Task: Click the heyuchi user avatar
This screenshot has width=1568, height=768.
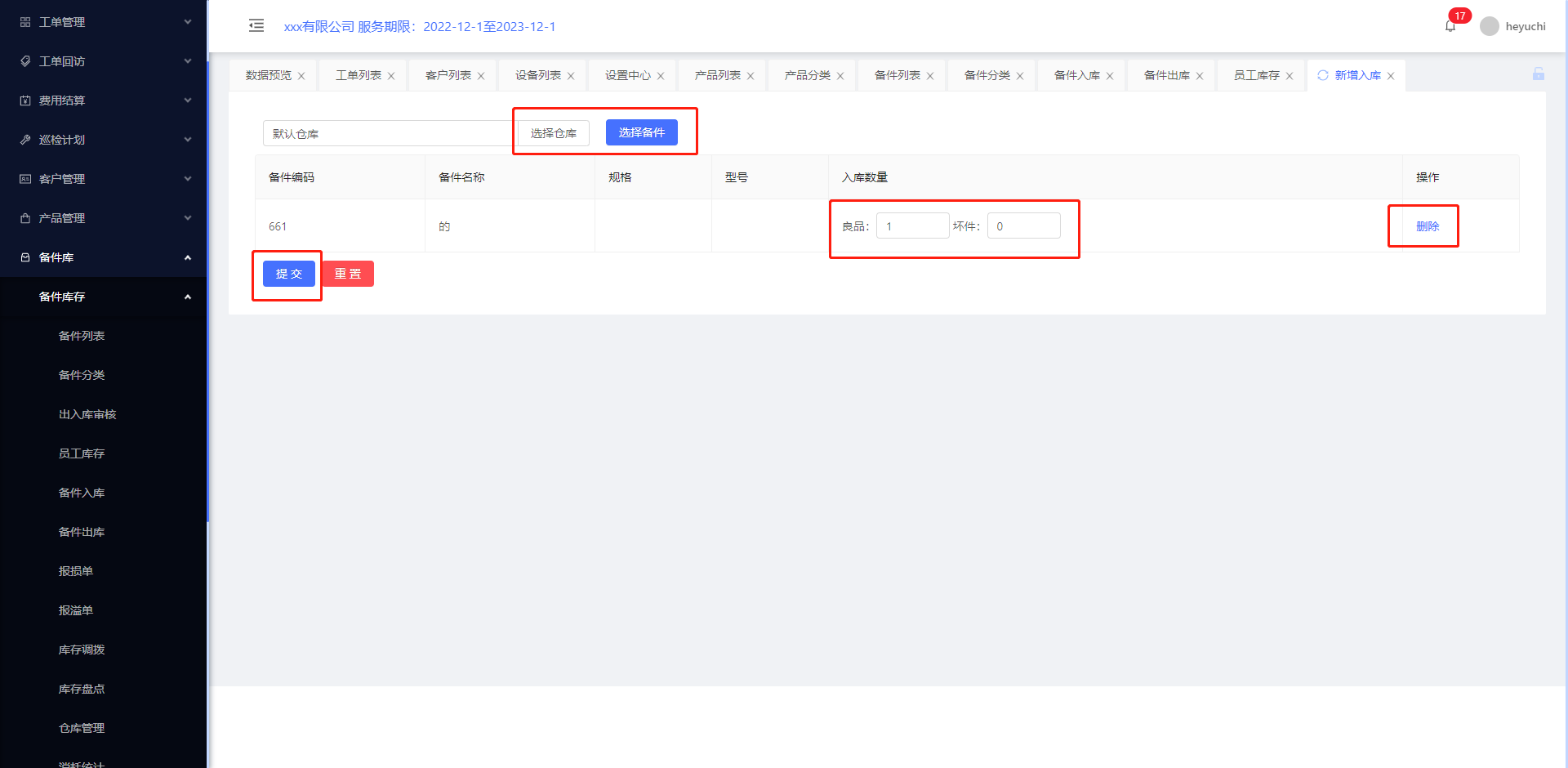Action: tap(1490, 26)
